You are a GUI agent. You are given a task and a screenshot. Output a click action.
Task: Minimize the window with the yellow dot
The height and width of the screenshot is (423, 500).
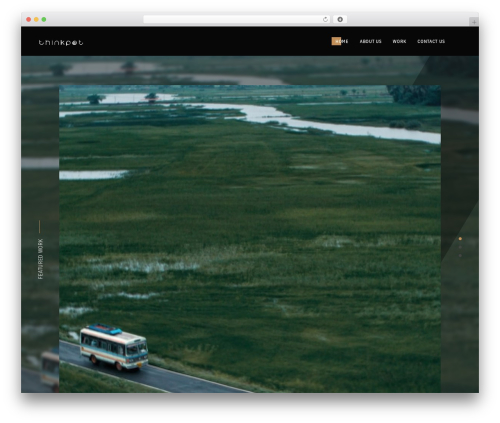point(36,19)
